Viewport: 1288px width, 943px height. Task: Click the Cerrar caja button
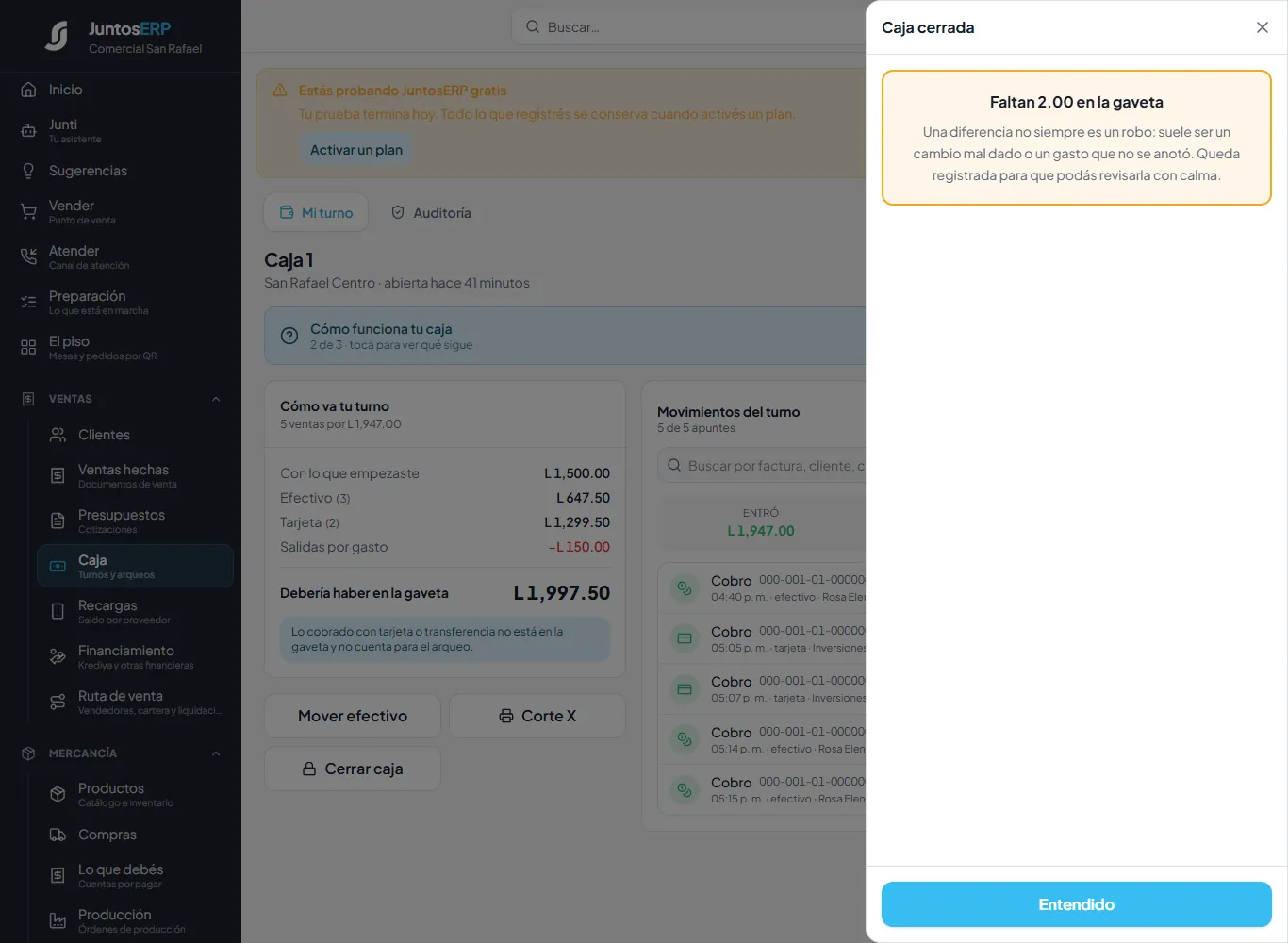tap(353, 769)
